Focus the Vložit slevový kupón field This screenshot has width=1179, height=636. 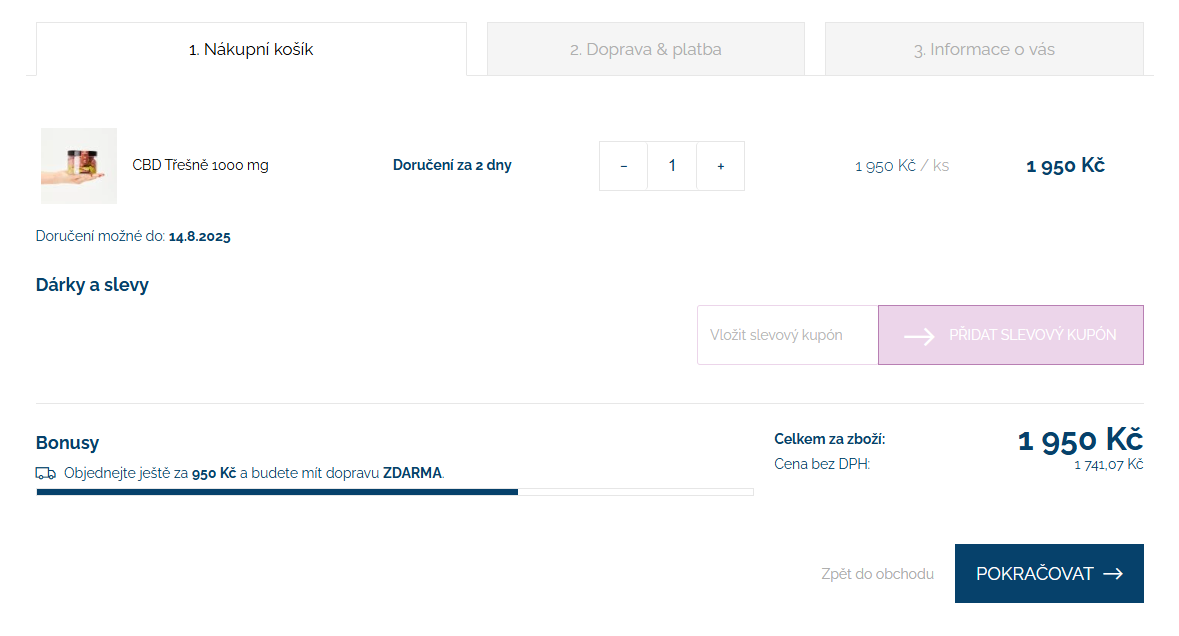[x=787, y=335]
